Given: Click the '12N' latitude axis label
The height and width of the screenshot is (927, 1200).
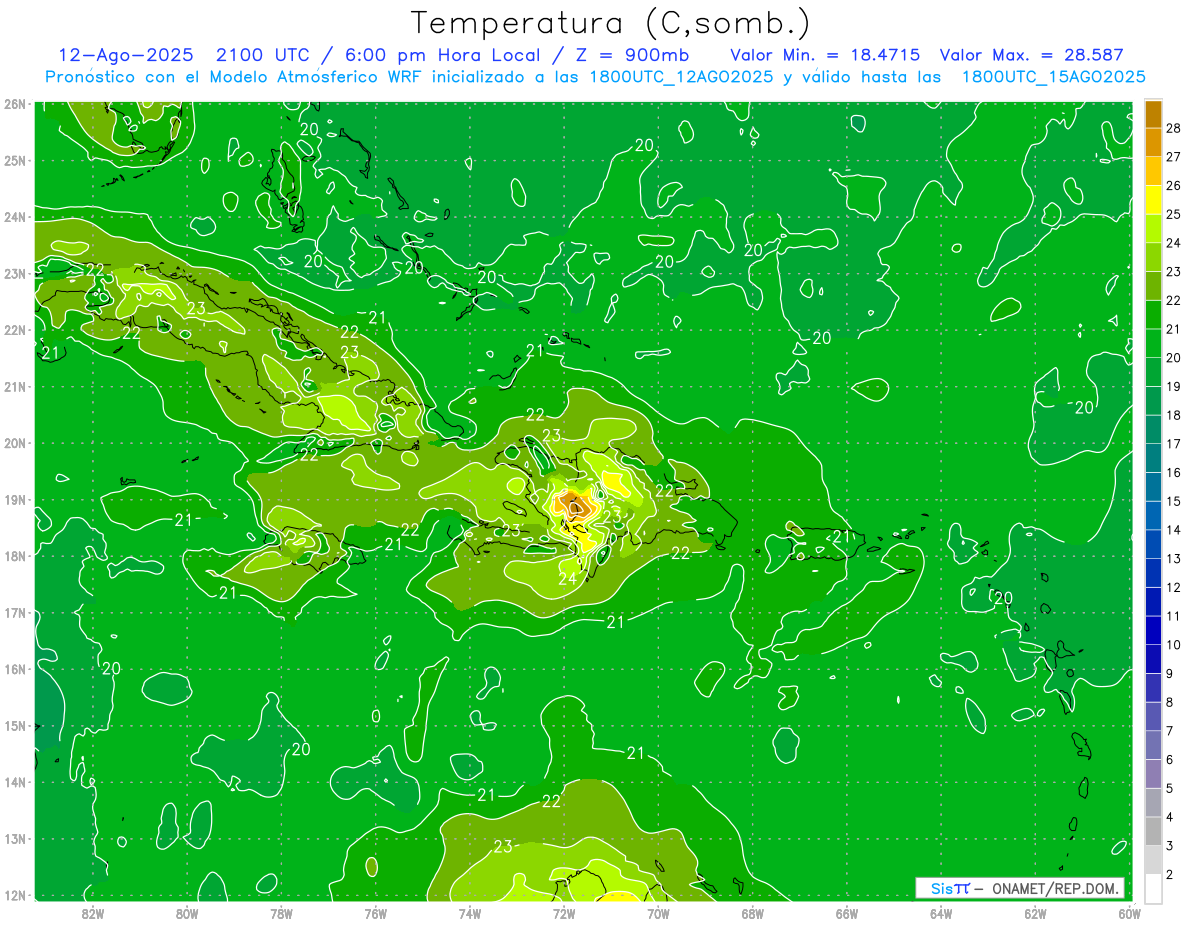Looking at the screenshot, I should 14,895.
